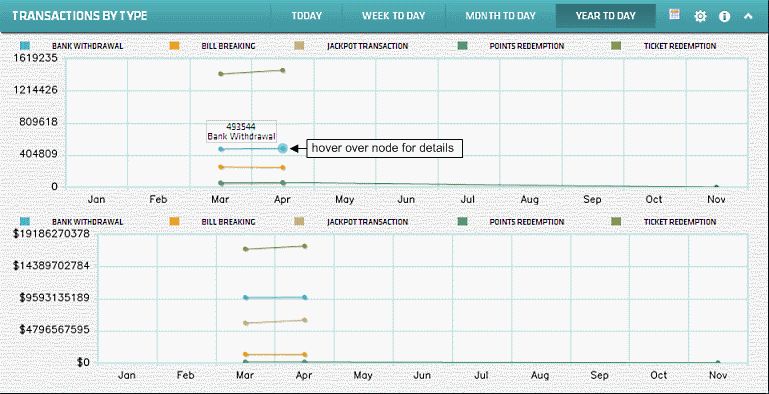Viewport: 769px width, 394px height.
Task: Click Bill Breaking label in top legend
Action: [x=228, y=46]
